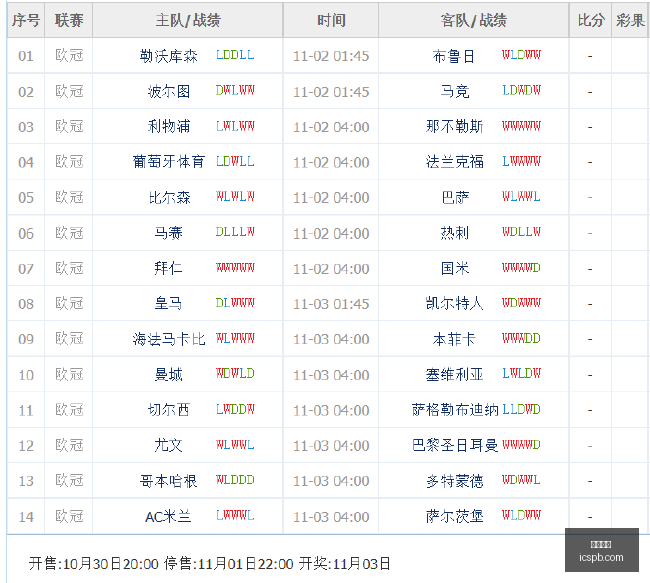The width and height of the screenshot is (650, 583).
Task: Open AC米兰 team link
Action: click(168, 517)
